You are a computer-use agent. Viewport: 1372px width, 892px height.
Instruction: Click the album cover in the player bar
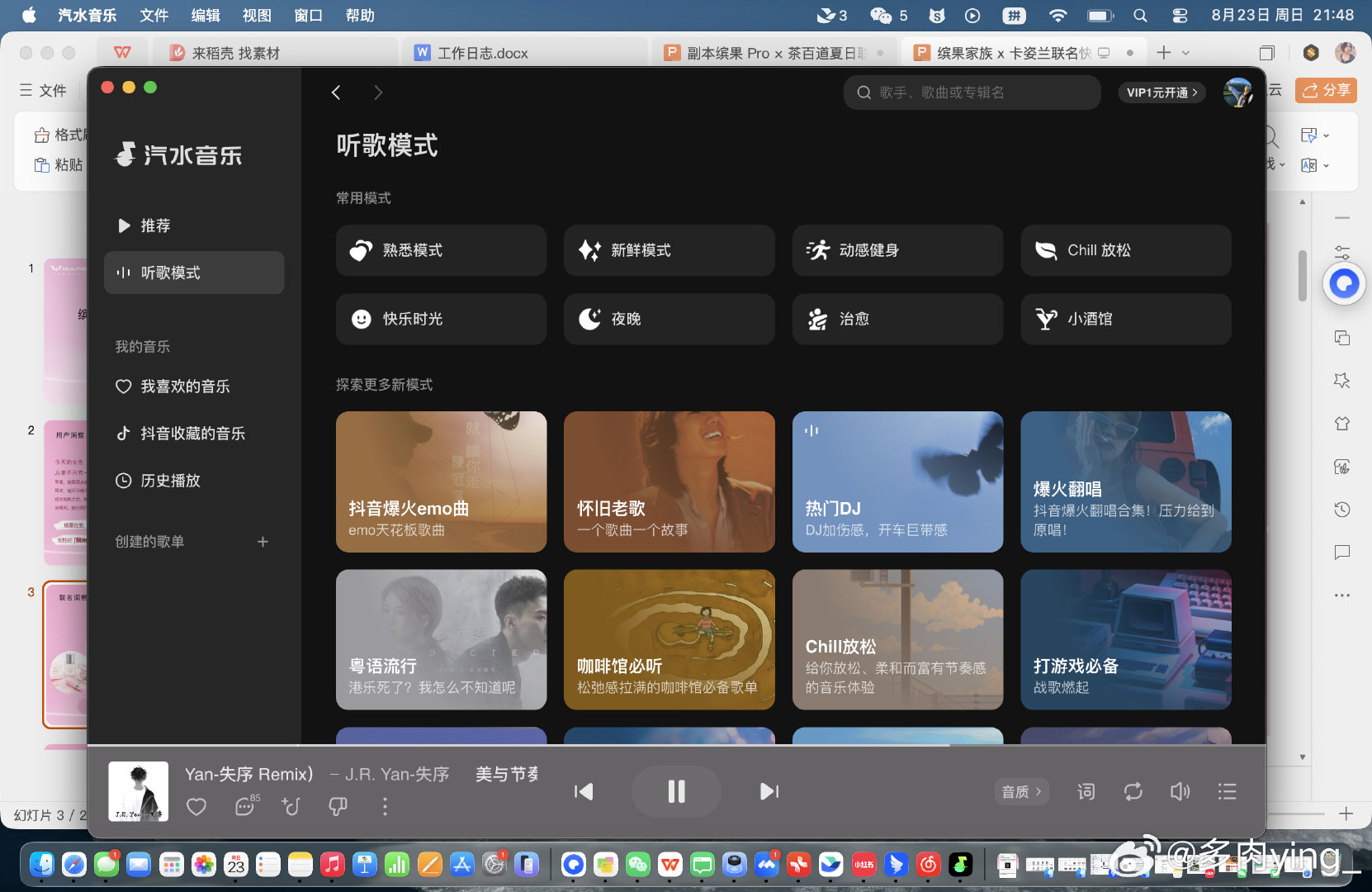(x=138, y=791)
